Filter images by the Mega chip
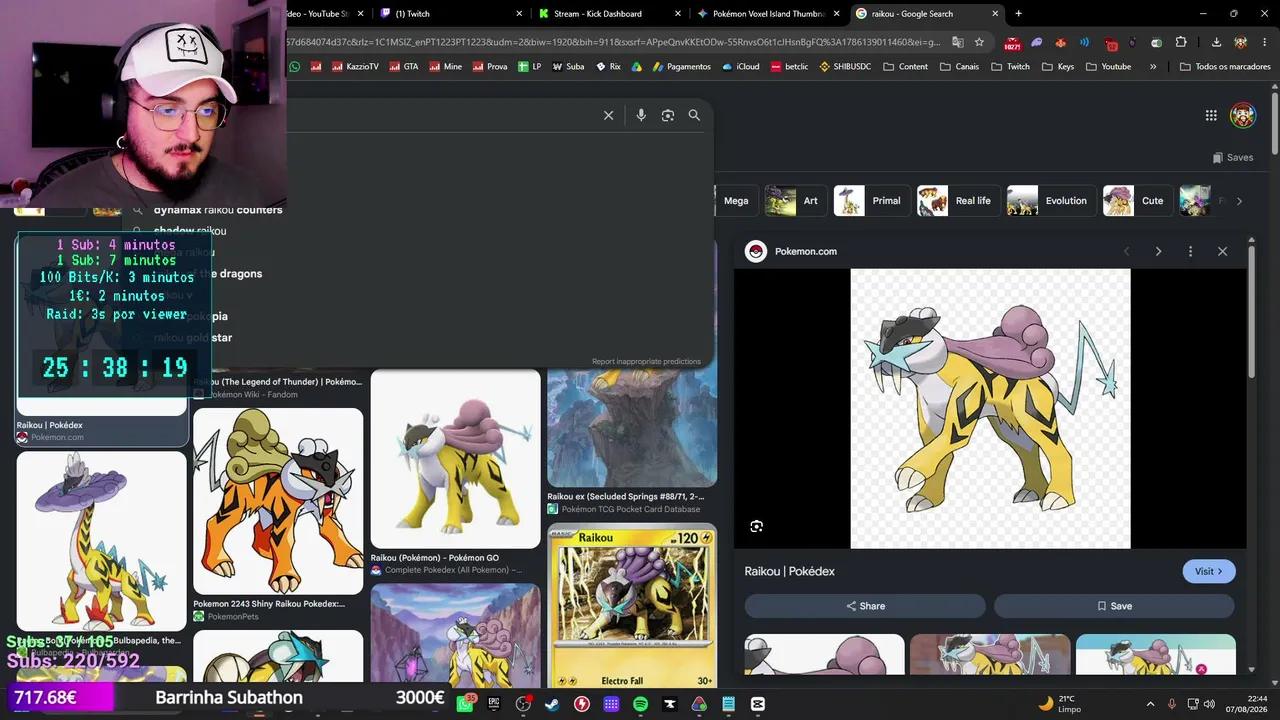 (x=736, y=201)
